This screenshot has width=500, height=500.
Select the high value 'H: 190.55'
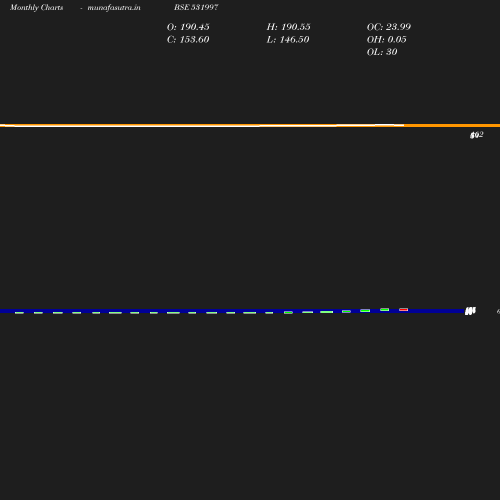288,27
